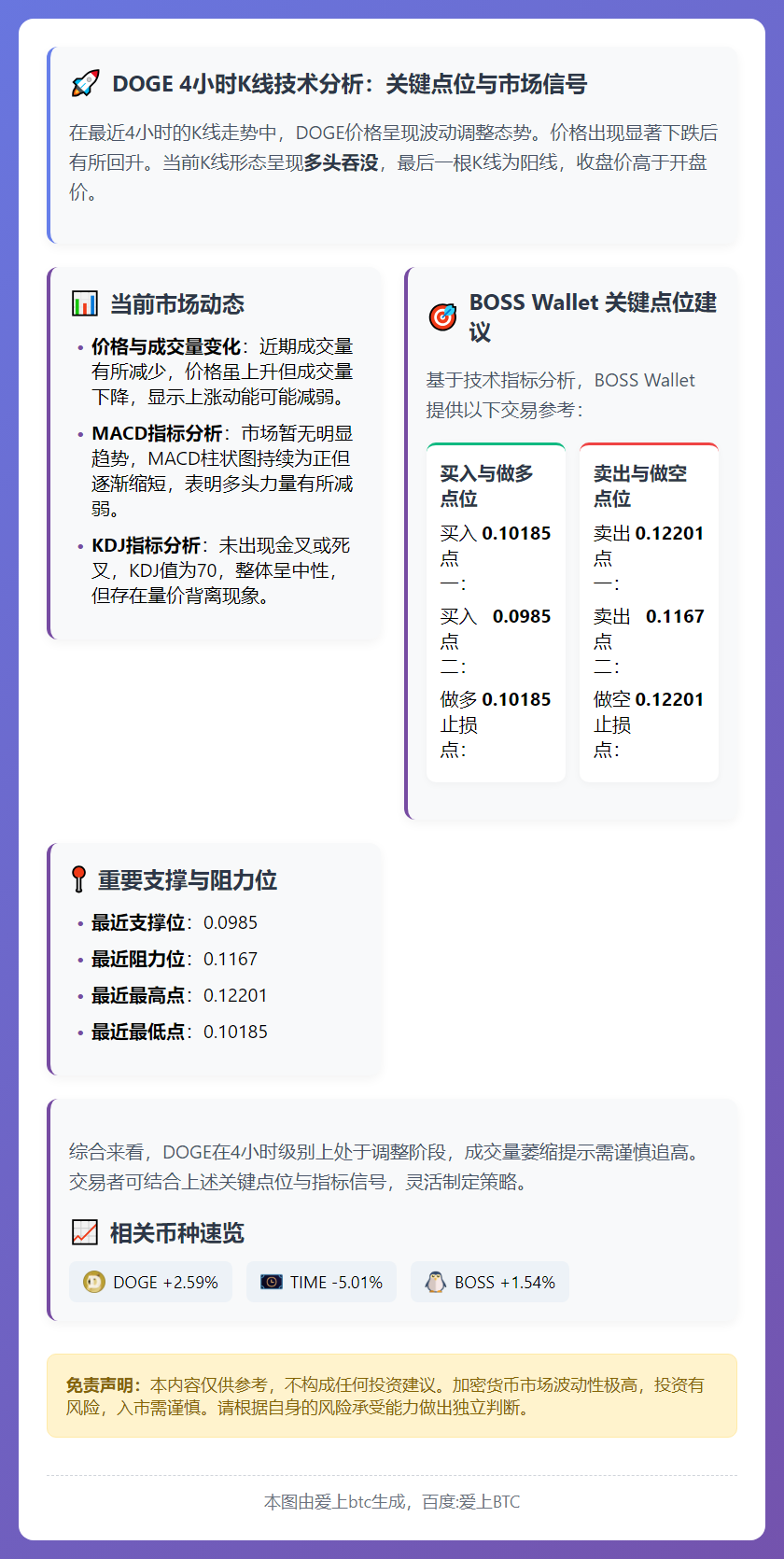784x1559 pixels.
Task: Click the 重要支撑与阻力位 heading
Action: click(188, 880)
